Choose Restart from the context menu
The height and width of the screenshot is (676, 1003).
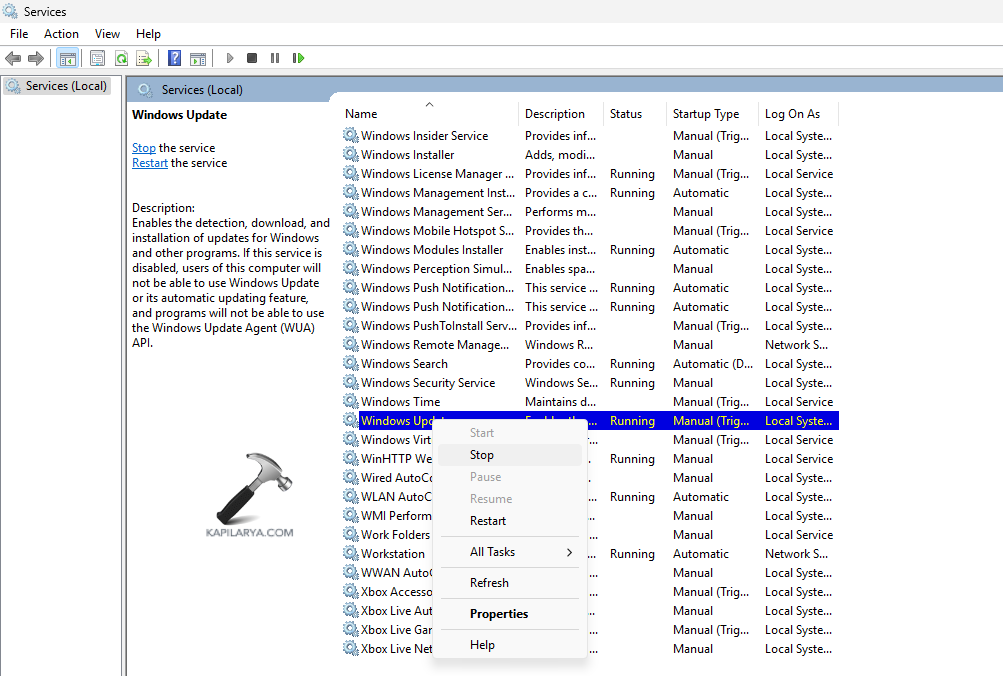487,520
